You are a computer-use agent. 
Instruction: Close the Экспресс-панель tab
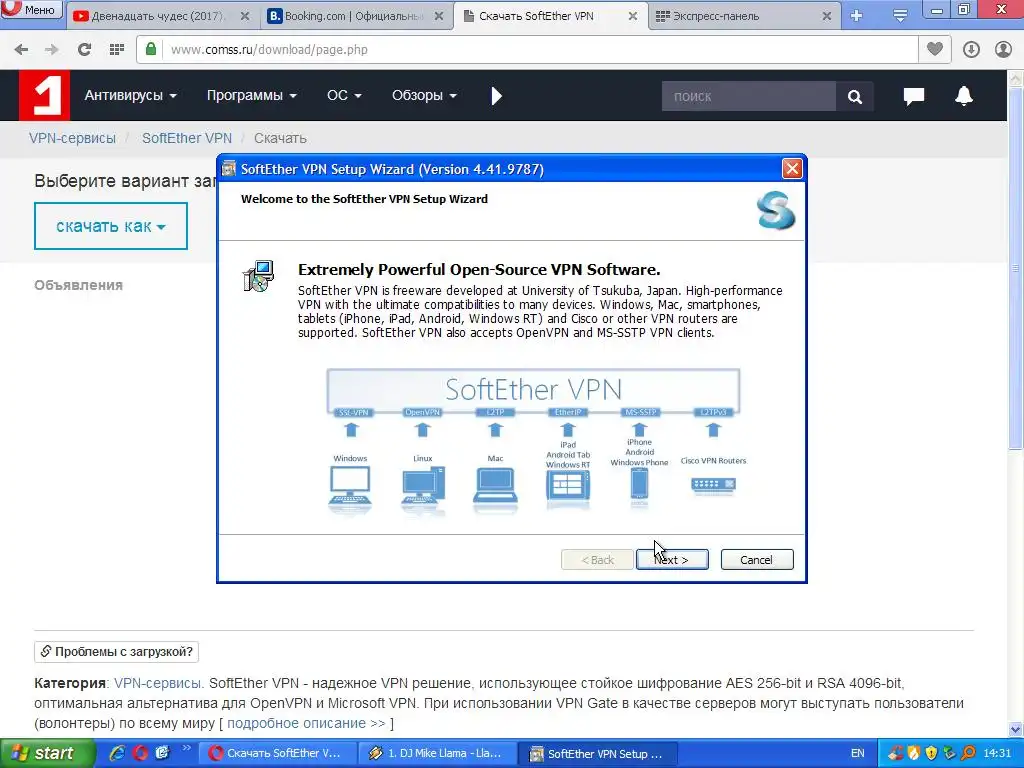tap(827, 16)
